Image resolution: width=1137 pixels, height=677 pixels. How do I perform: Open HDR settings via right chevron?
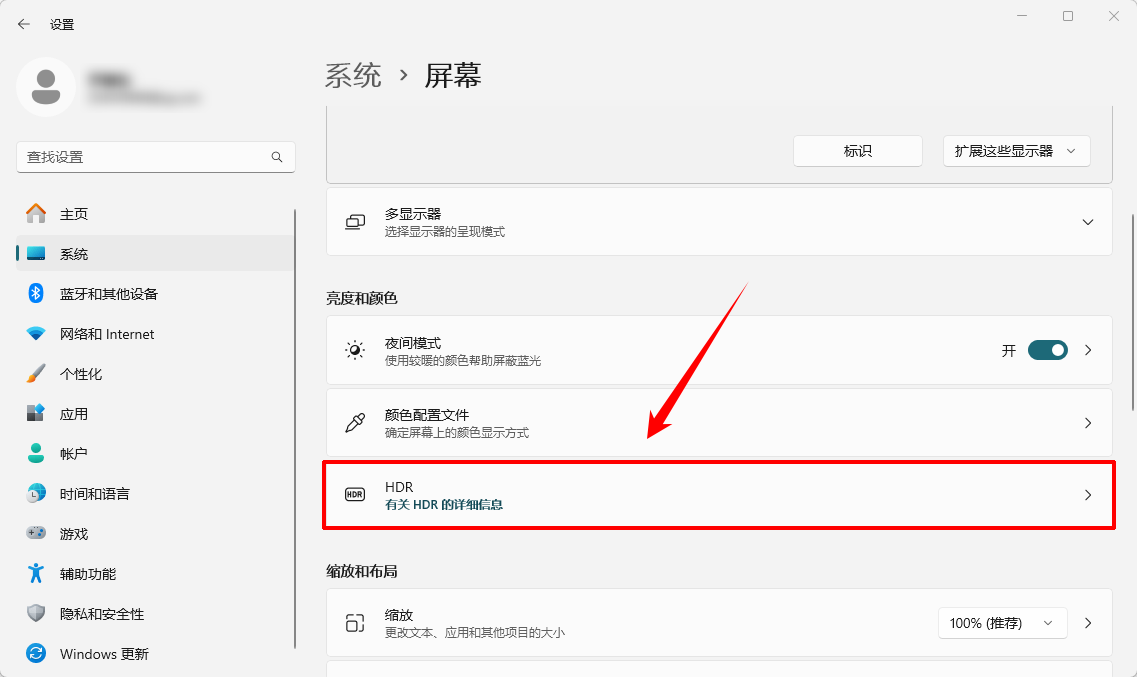pos(1088,495)
